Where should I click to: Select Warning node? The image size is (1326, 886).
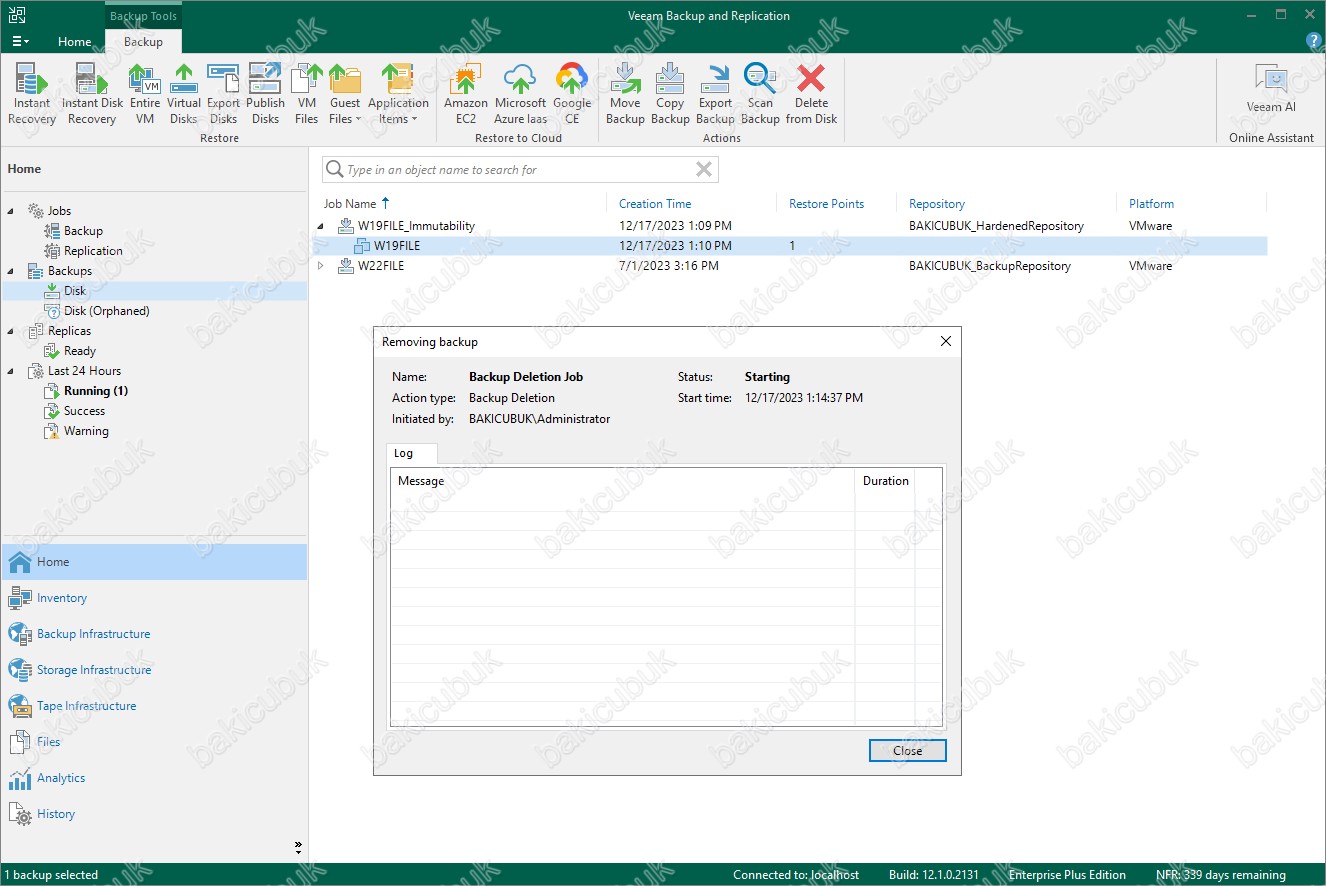pyautogui.click(x=86, y=431)
